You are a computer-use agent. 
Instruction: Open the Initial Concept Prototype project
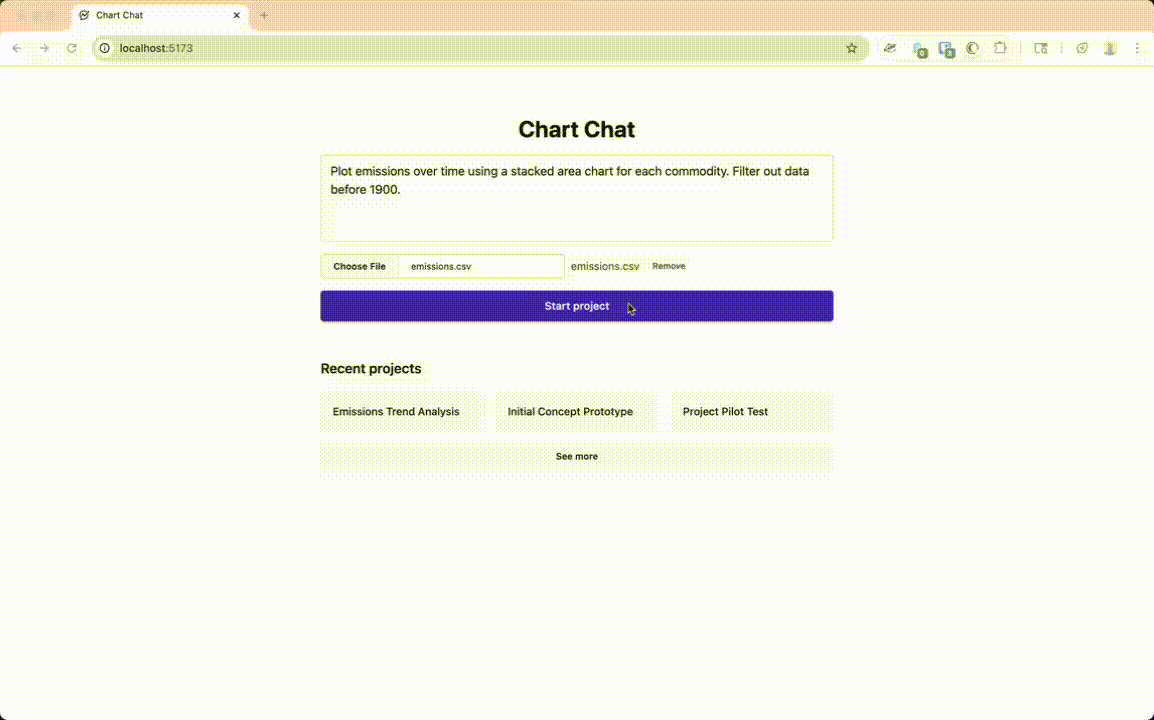(570, 411)
